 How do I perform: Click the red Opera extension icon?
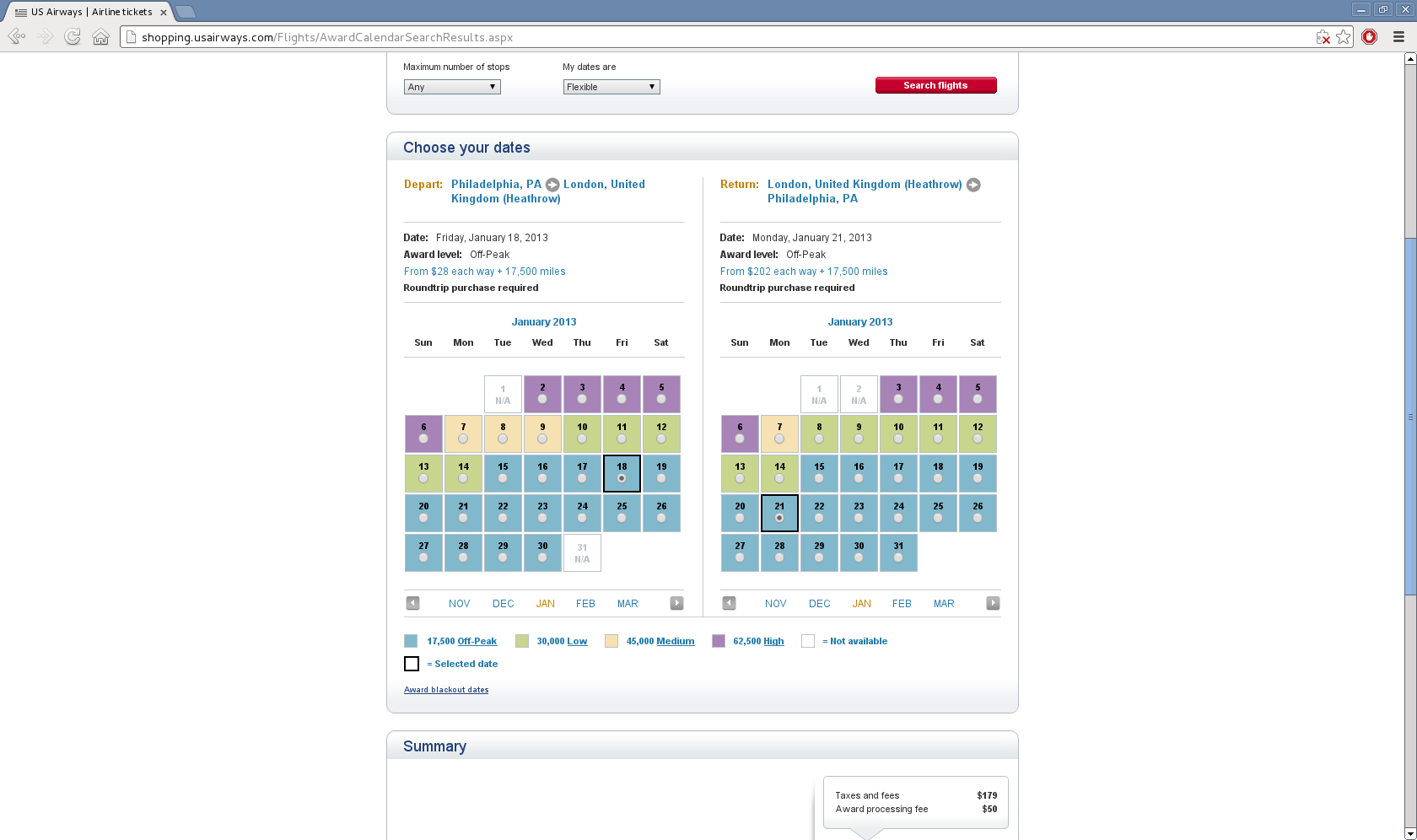click(x=1370, y=36)
